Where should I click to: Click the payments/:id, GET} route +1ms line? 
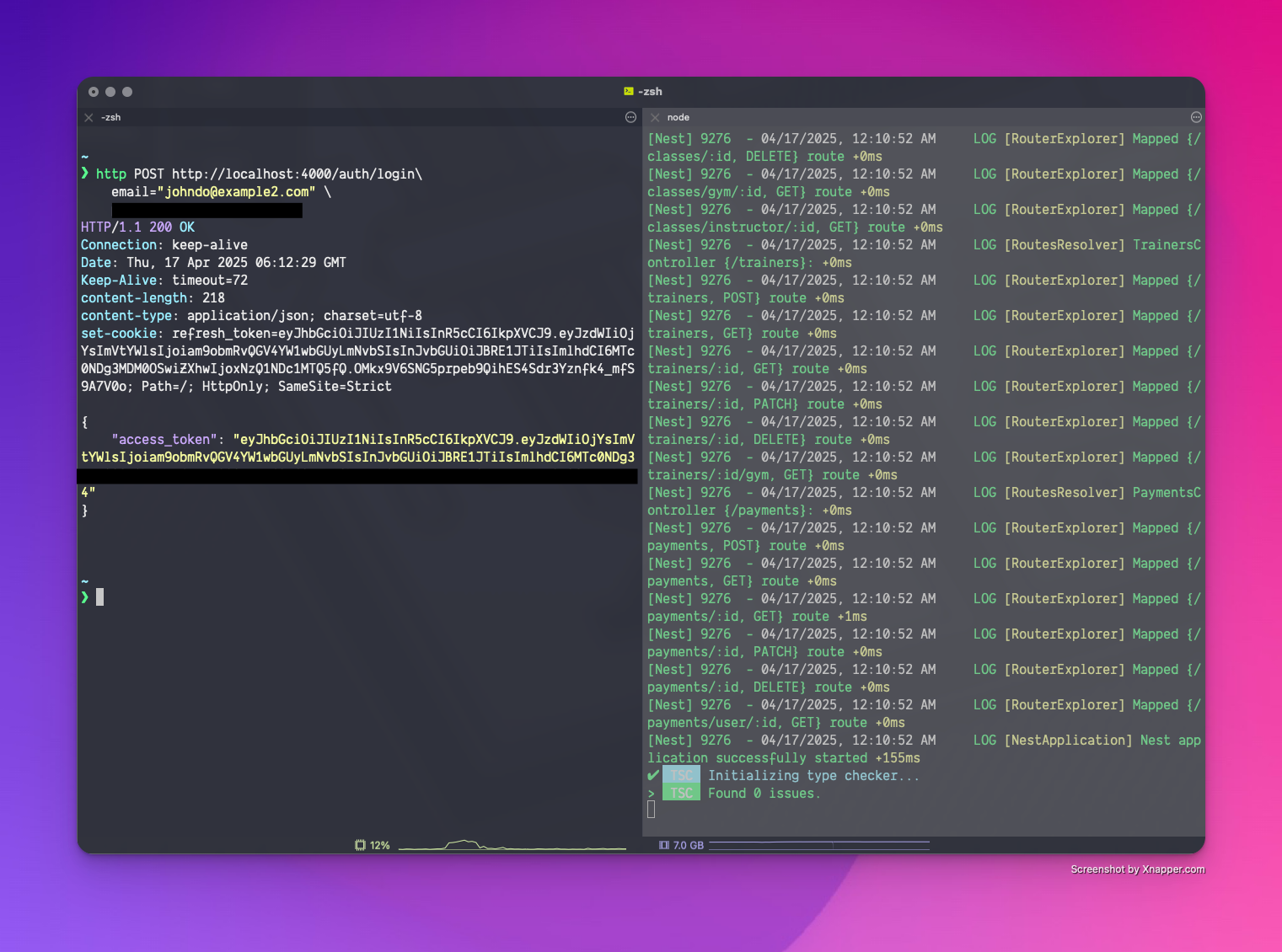pyautogui.click(x=757, y=616)
